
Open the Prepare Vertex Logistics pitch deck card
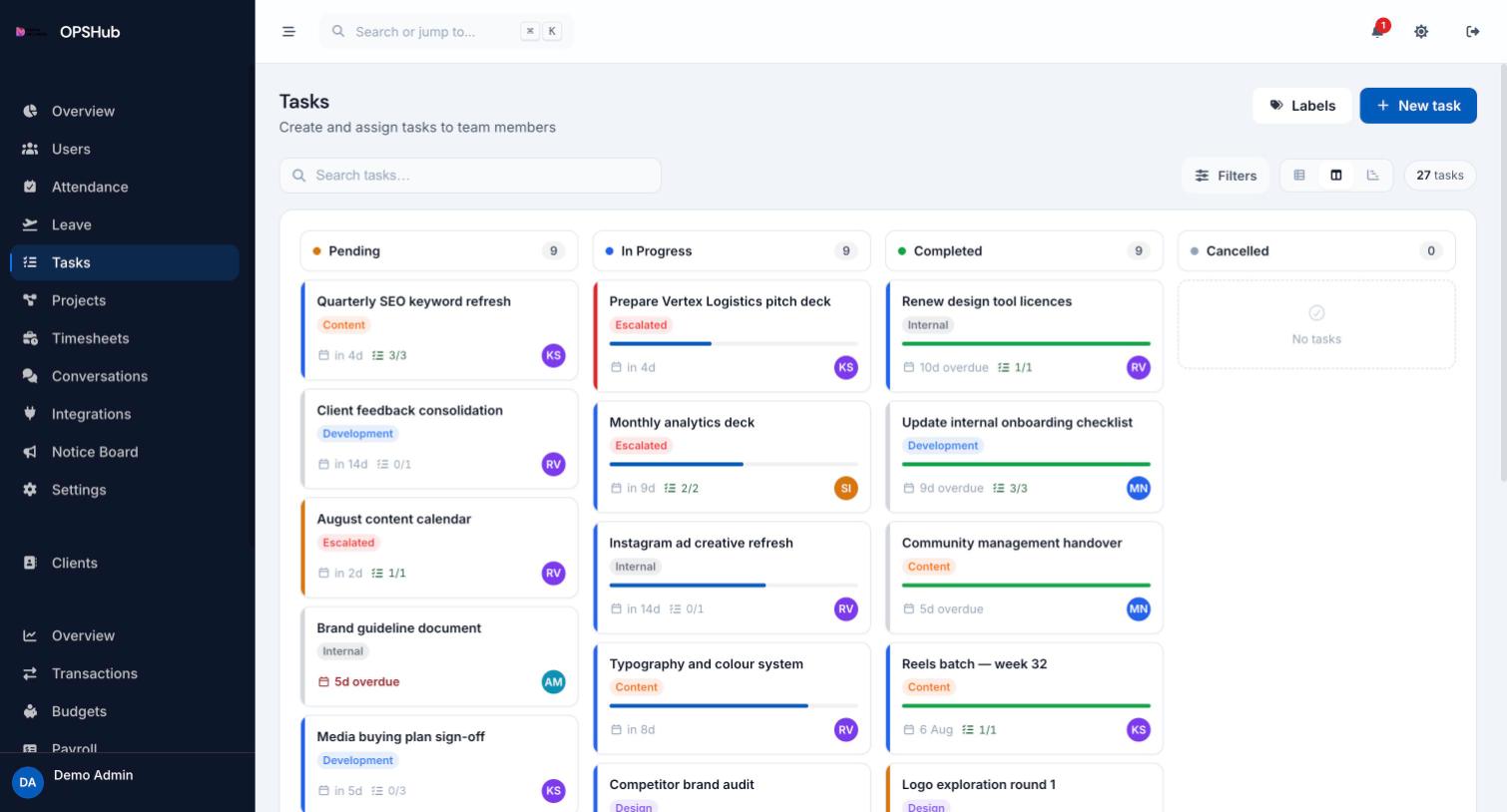point(732,336)
